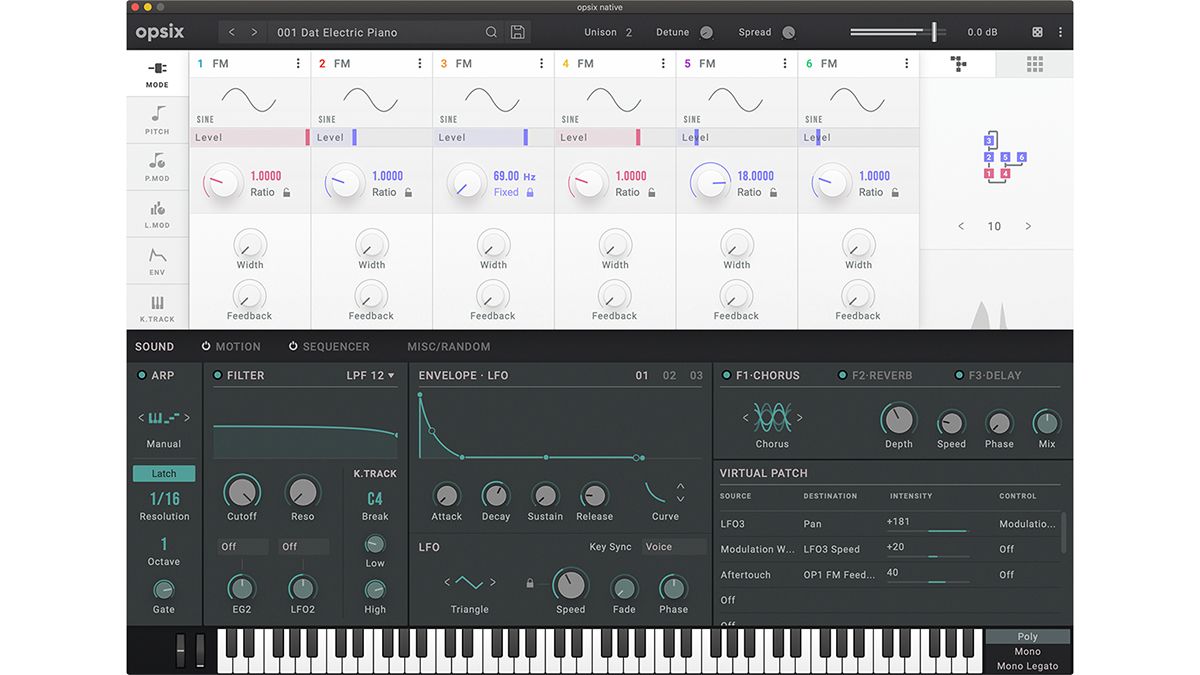Image resolution: width=1200 pixels, height=675 pixels.
Task: Click the virtual patch list scrollbar
Action: point(1062,532)
